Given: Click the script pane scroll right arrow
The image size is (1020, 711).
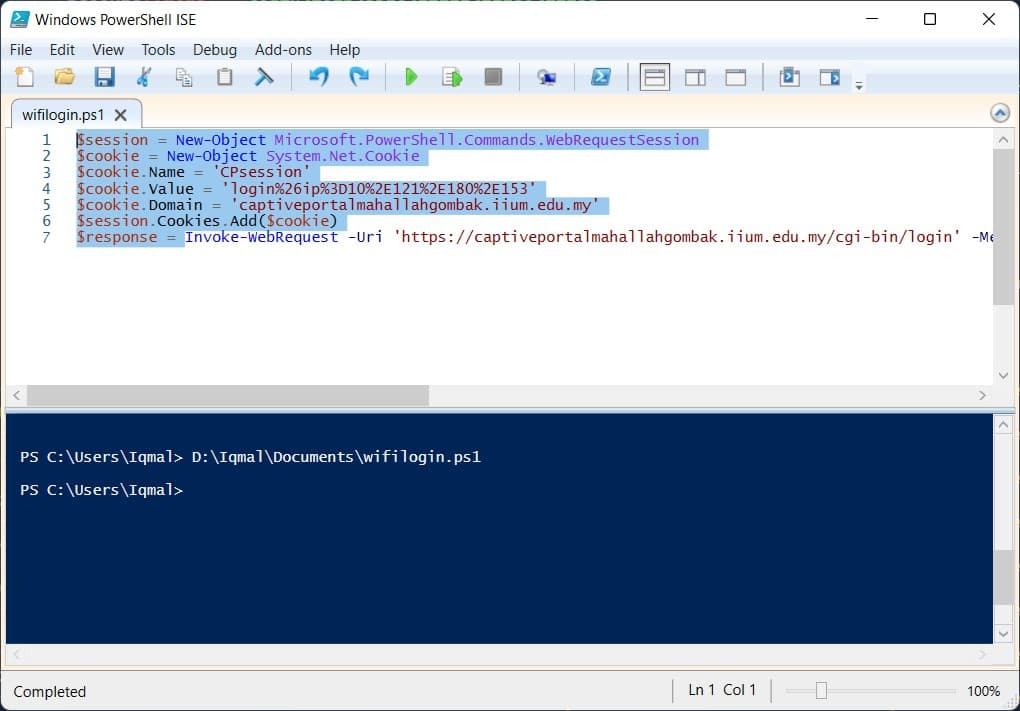Looking at the screenshot, I should coord(982,396).
